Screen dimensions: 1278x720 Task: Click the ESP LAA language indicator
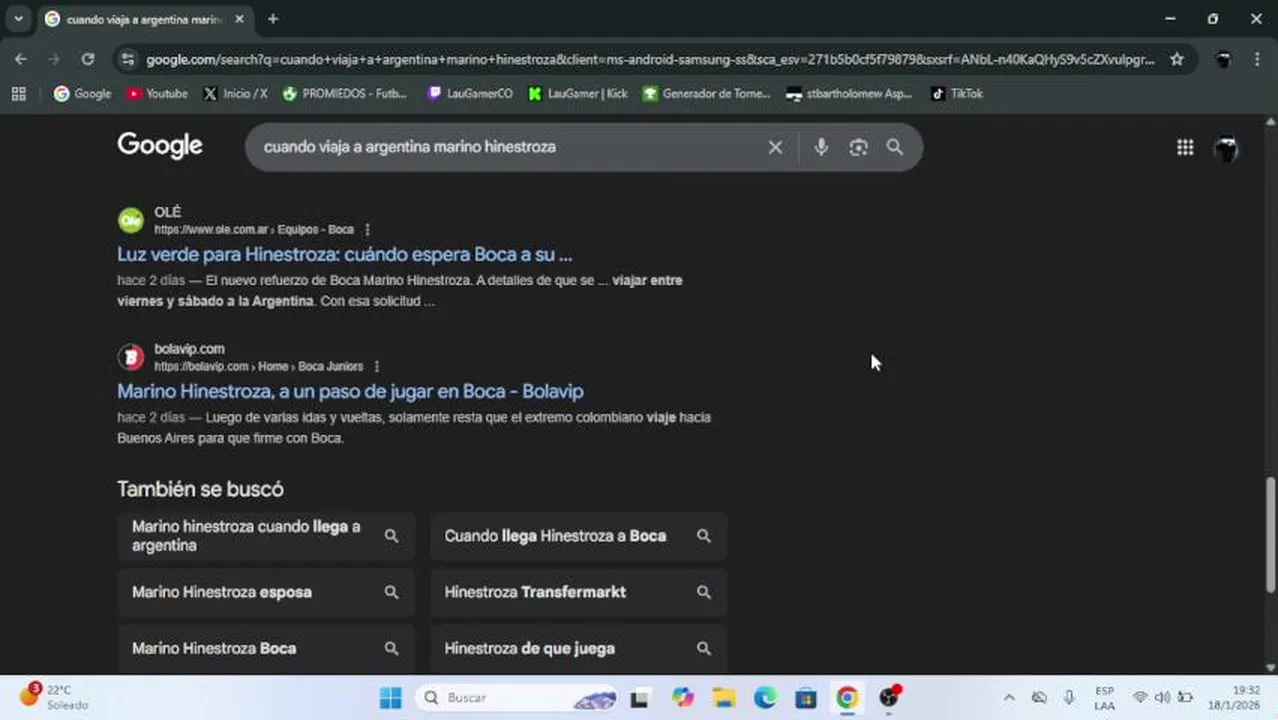point(1104,698)
